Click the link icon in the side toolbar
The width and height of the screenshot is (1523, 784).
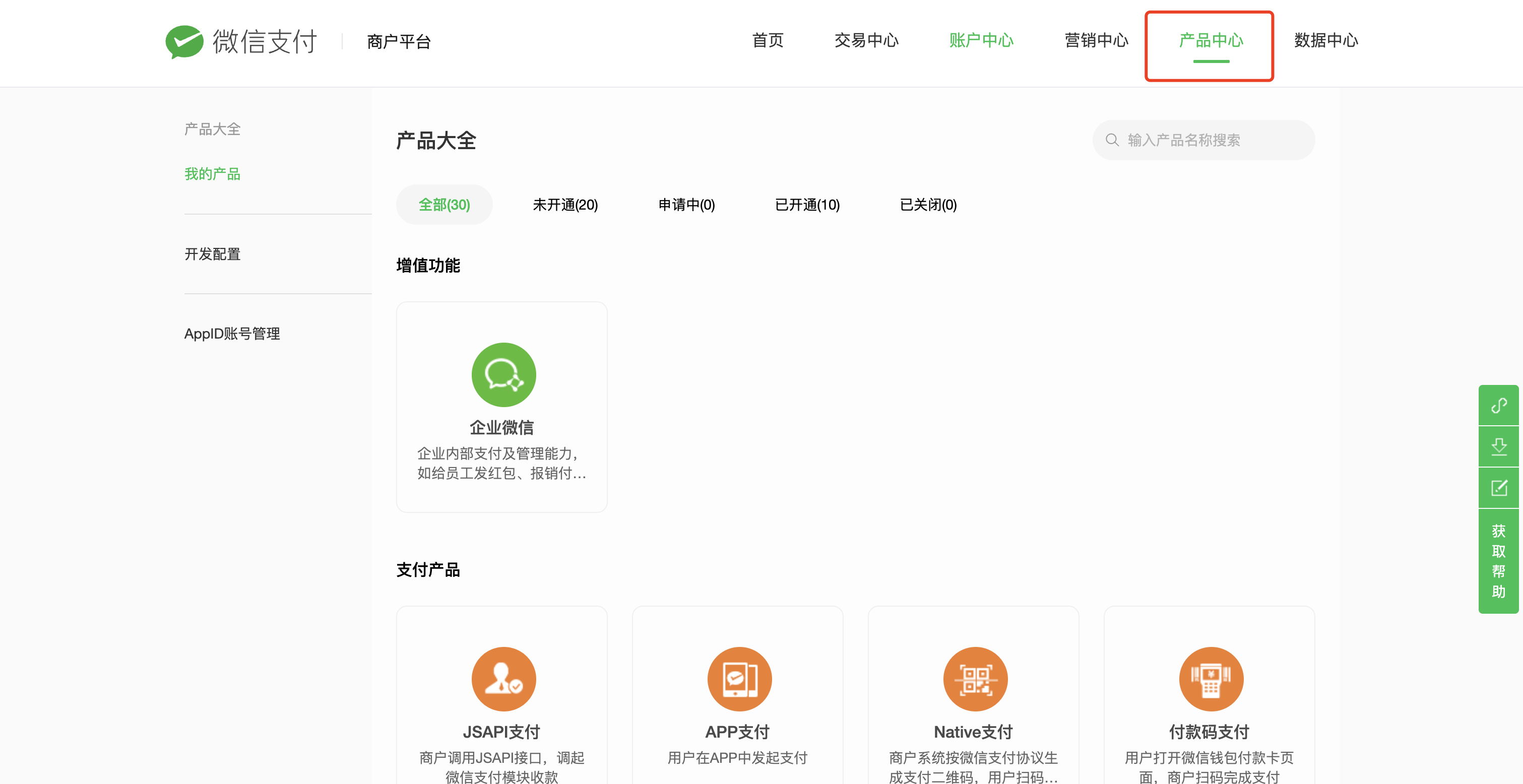pyautogui.click(x=1498, y=405)
